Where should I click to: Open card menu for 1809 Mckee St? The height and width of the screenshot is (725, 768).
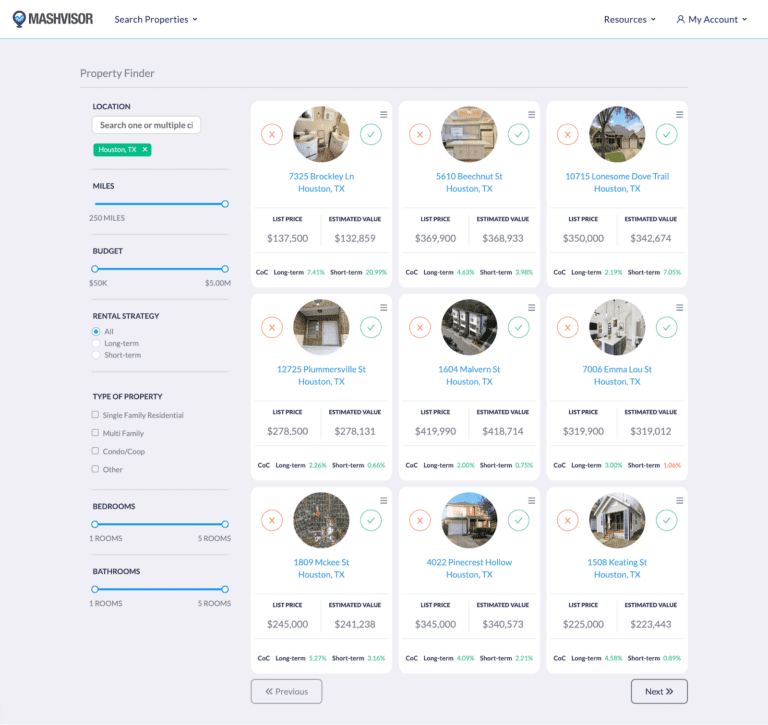(x=383, y=501)
